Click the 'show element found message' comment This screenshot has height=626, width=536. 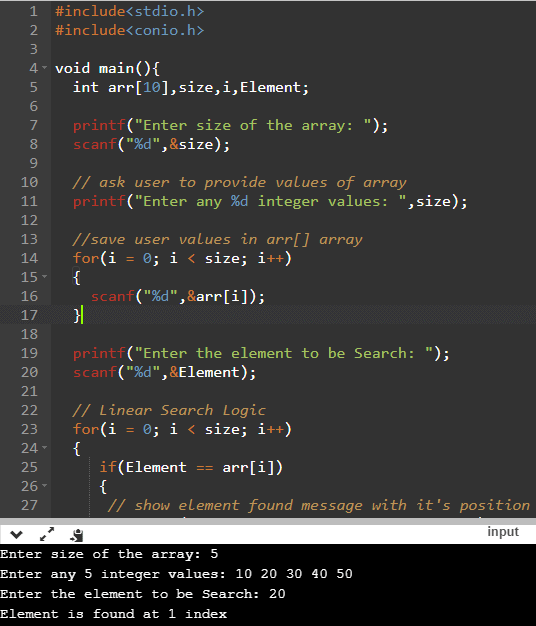319,505
